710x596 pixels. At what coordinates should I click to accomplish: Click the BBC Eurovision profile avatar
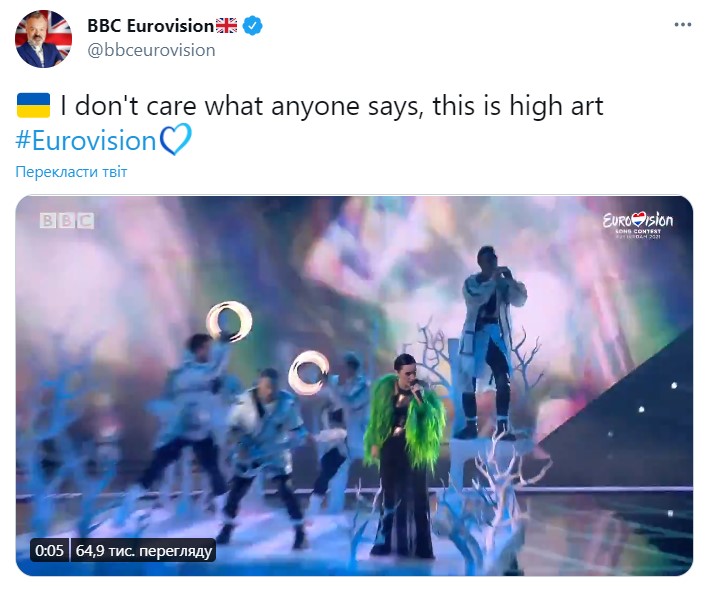click(x=43, y=39)
